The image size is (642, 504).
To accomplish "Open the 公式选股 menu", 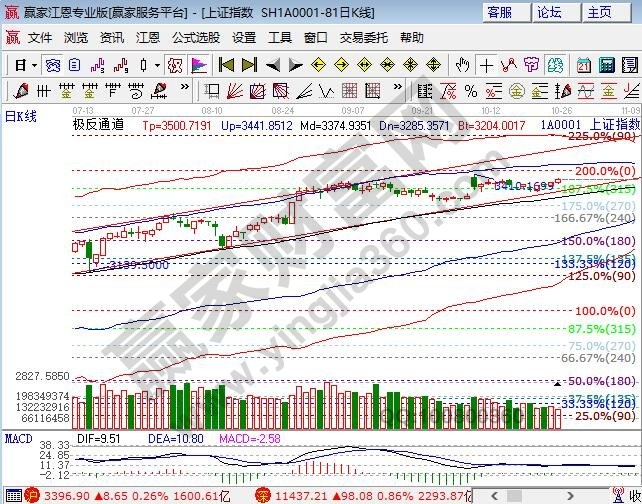I will (x=195, y=37).
